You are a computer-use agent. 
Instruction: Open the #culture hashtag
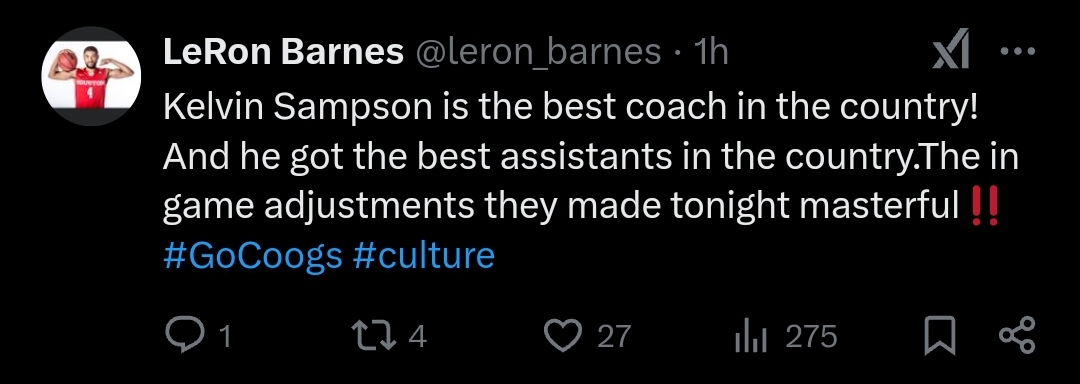(424, 255)
